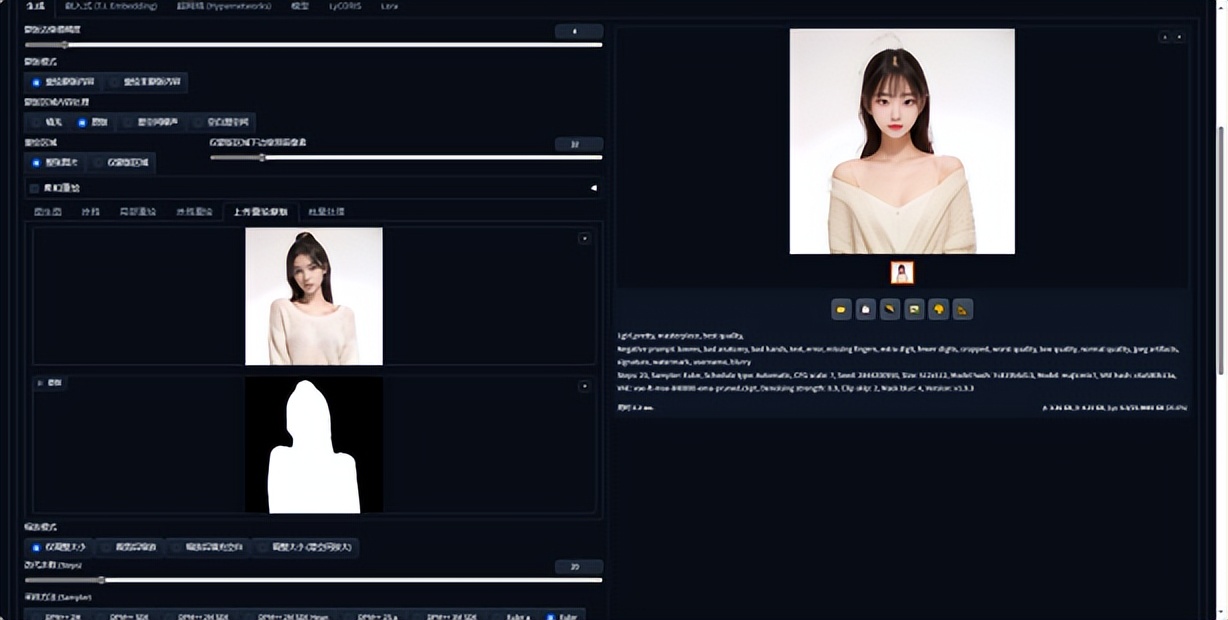Screen dimensions: 1228x620
Task: Select the small result thumbnail under preview
Action: click(902, 273)
